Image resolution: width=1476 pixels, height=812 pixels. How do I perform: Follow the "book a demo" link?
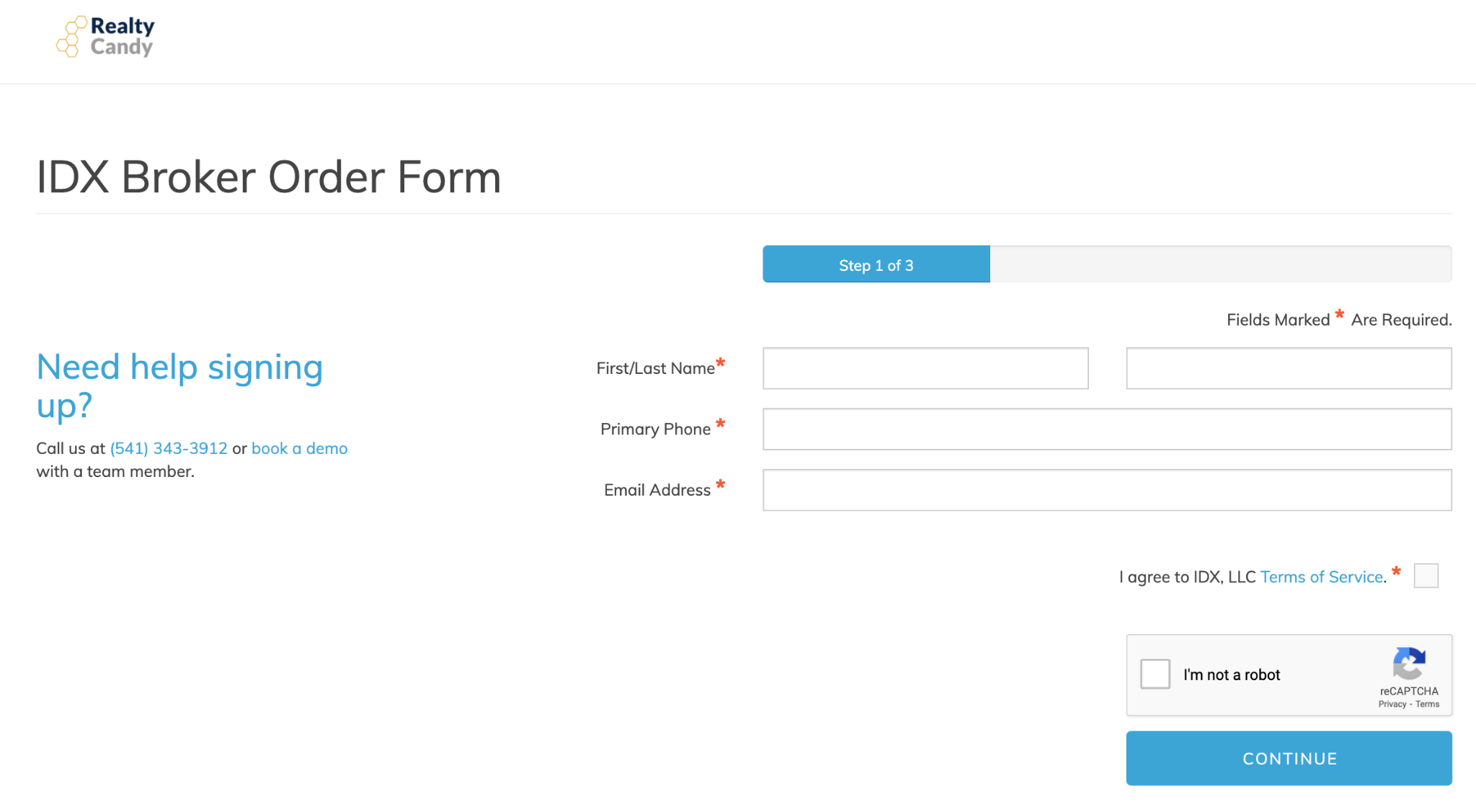[x=299, y=448]
